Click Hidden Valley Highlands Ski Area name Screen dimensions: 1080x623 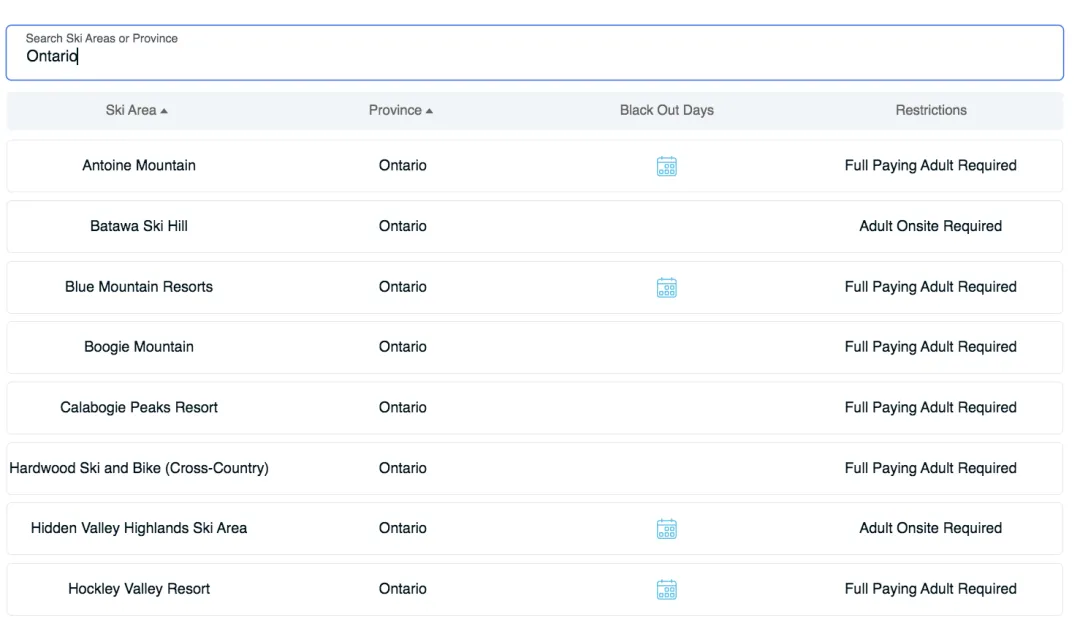tap(139, 528)
